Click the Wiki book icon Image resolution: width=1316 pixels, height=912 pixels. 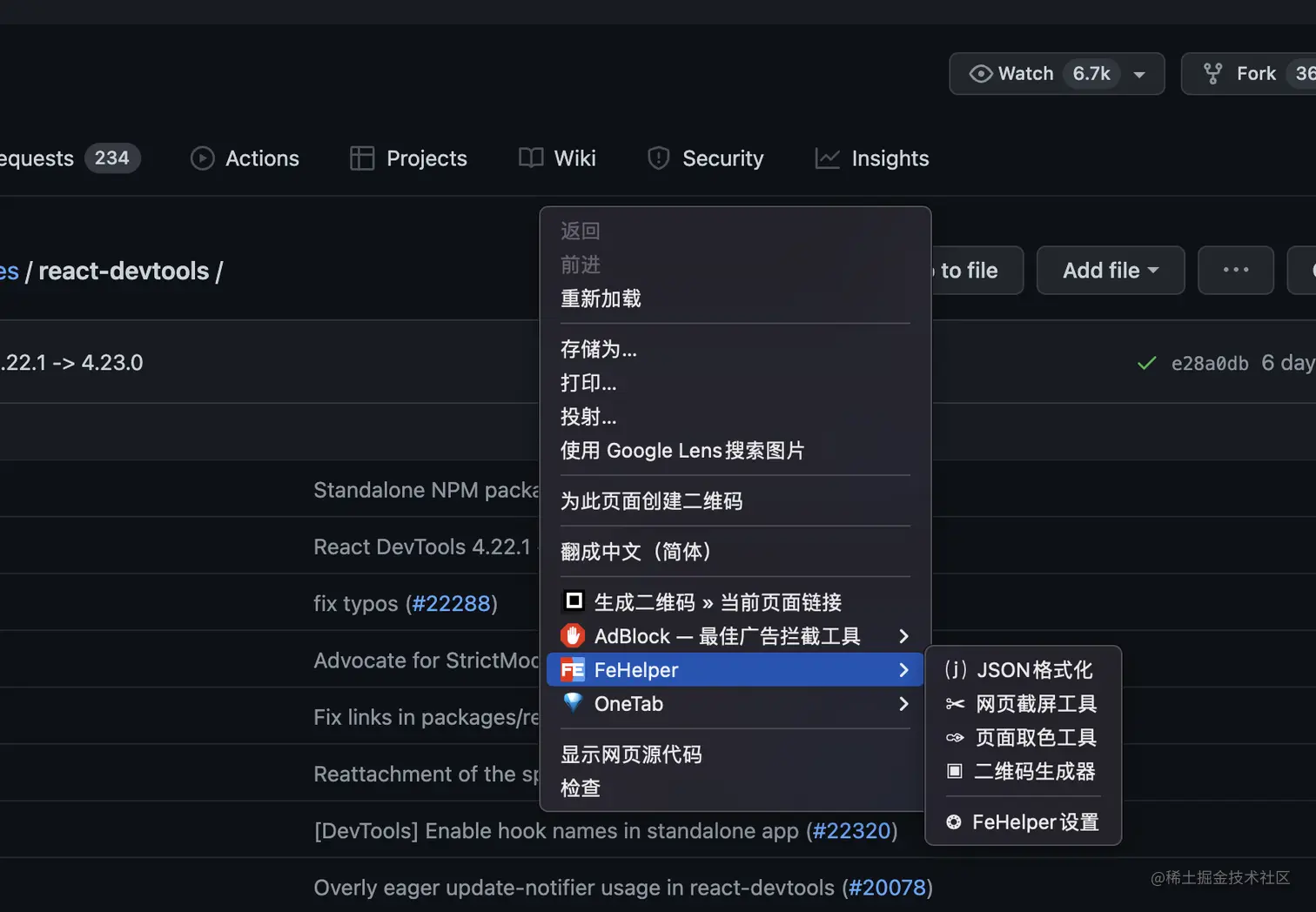point(531,158)
